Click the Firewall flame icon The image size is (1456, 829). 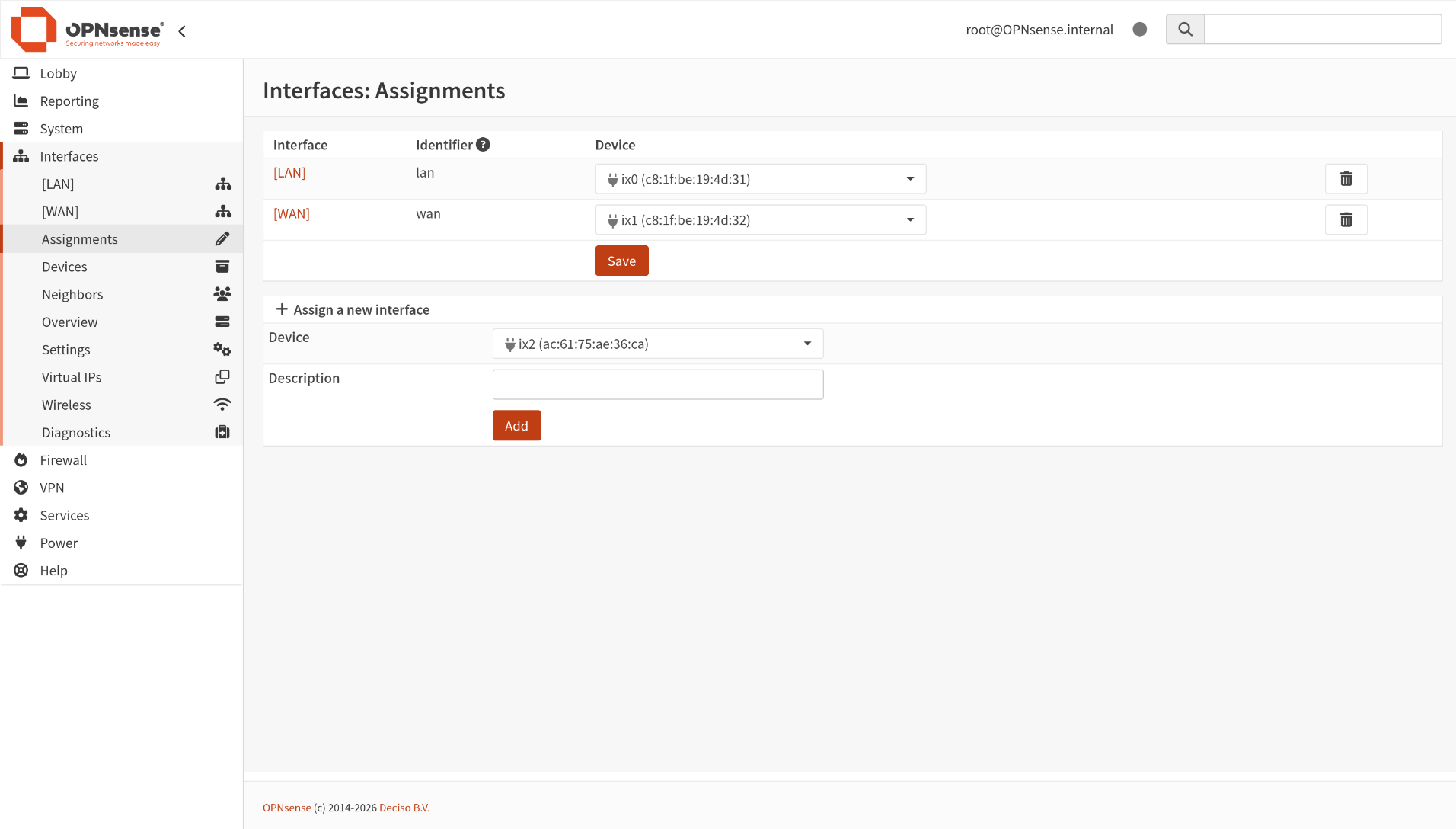click(21, 460)
